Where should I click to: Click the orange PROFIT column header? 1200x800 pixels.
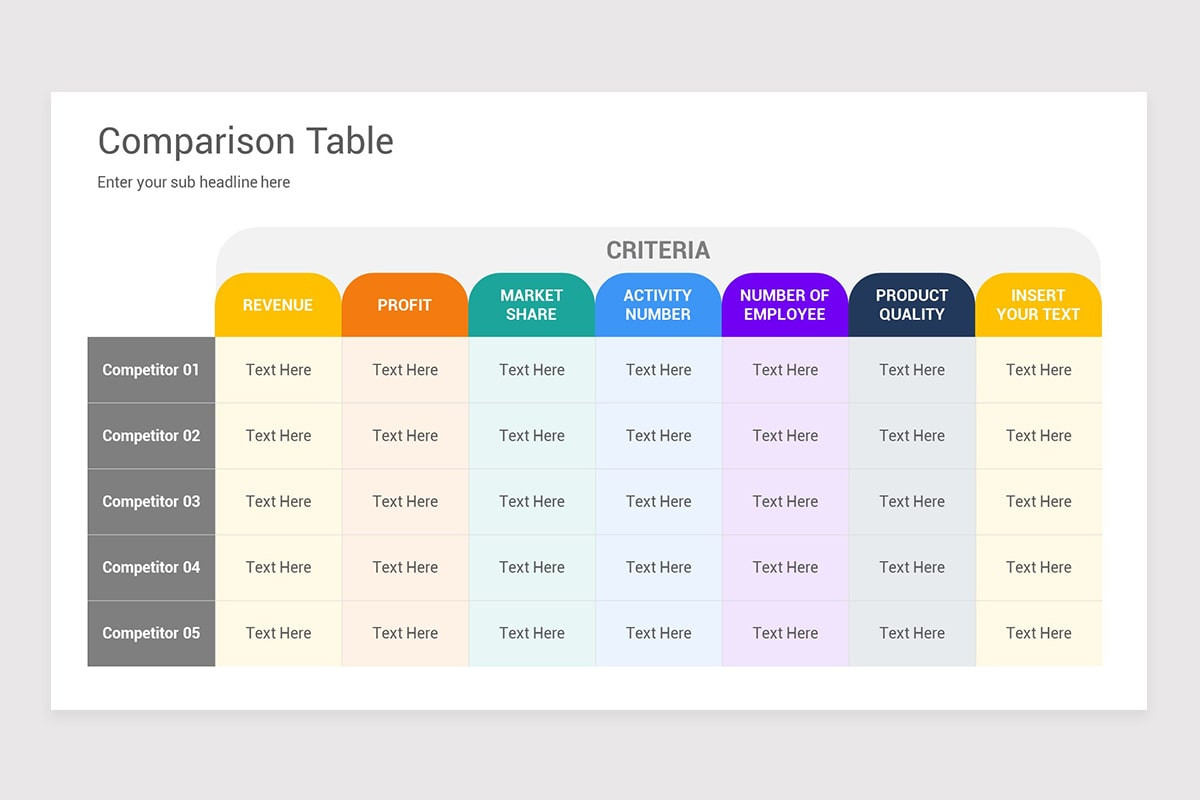(x=405, y=305)
